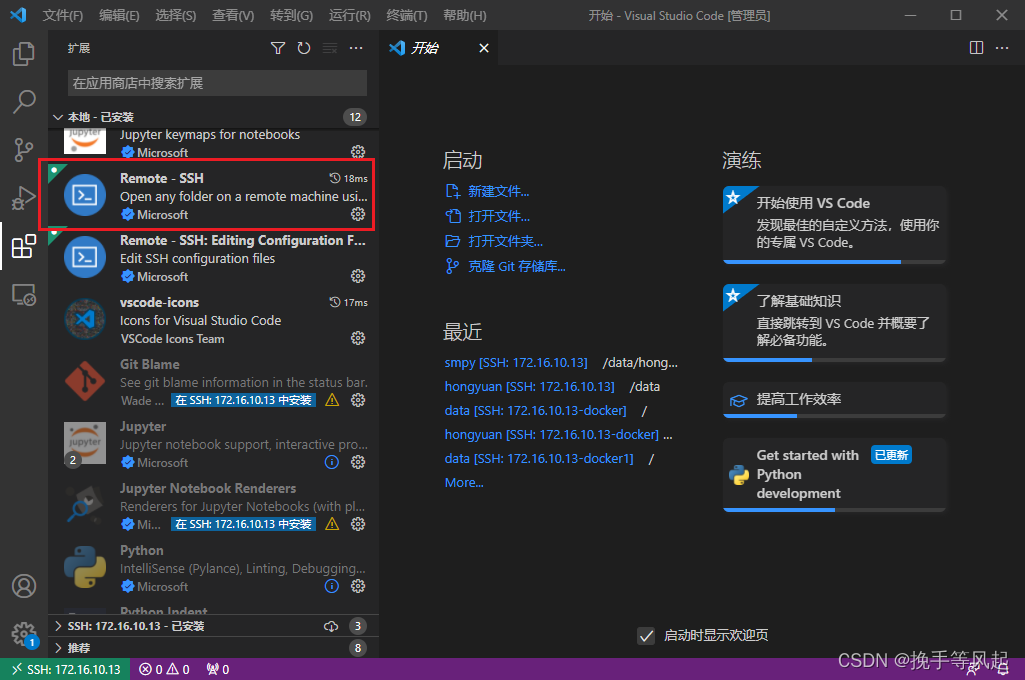The width and height of the screenshot is (1025, 680).
Task: Open 了解基础知识 walkthrough card
Action: (x=834, y=323)
